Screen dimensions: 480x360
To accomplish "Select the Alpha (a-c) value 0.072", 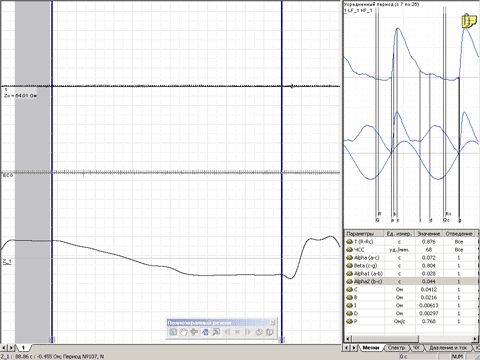I will click(429, 258).
